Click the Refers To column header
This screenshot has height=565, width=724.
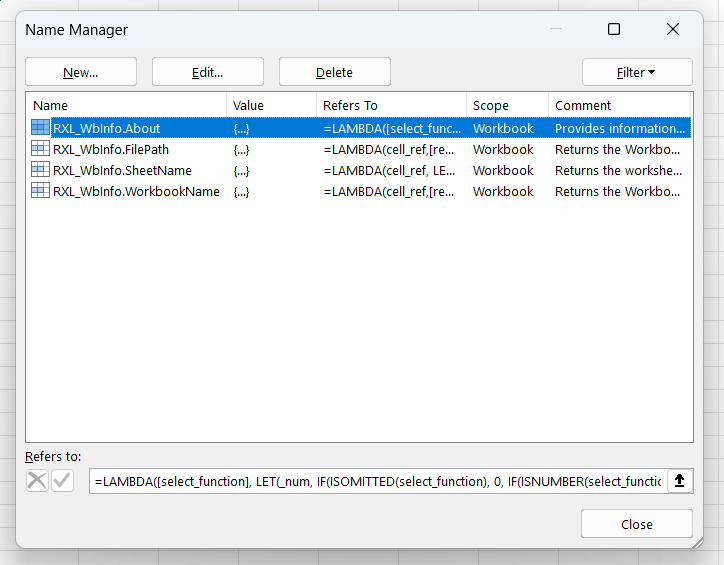390,105
